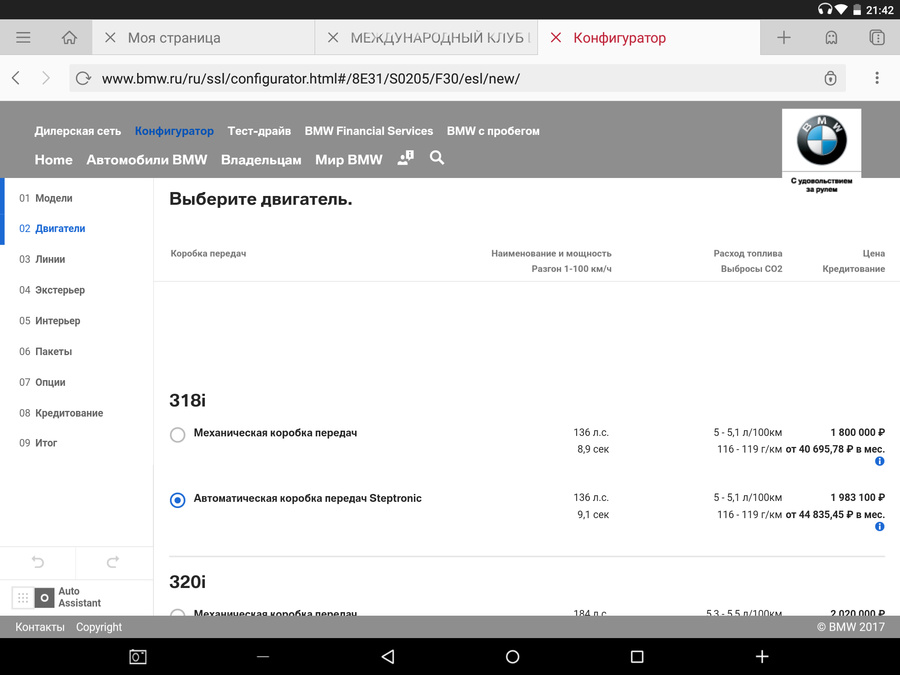Open the Автомобили BMW menu

[x=146, y=160]
